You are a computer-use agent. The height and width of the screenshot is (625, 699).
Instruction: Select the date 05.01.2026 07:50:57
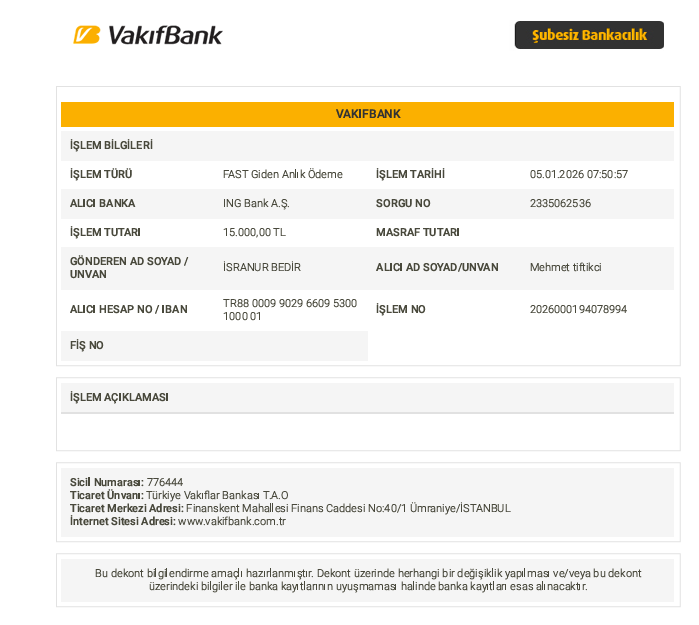[x=579, y=174]
